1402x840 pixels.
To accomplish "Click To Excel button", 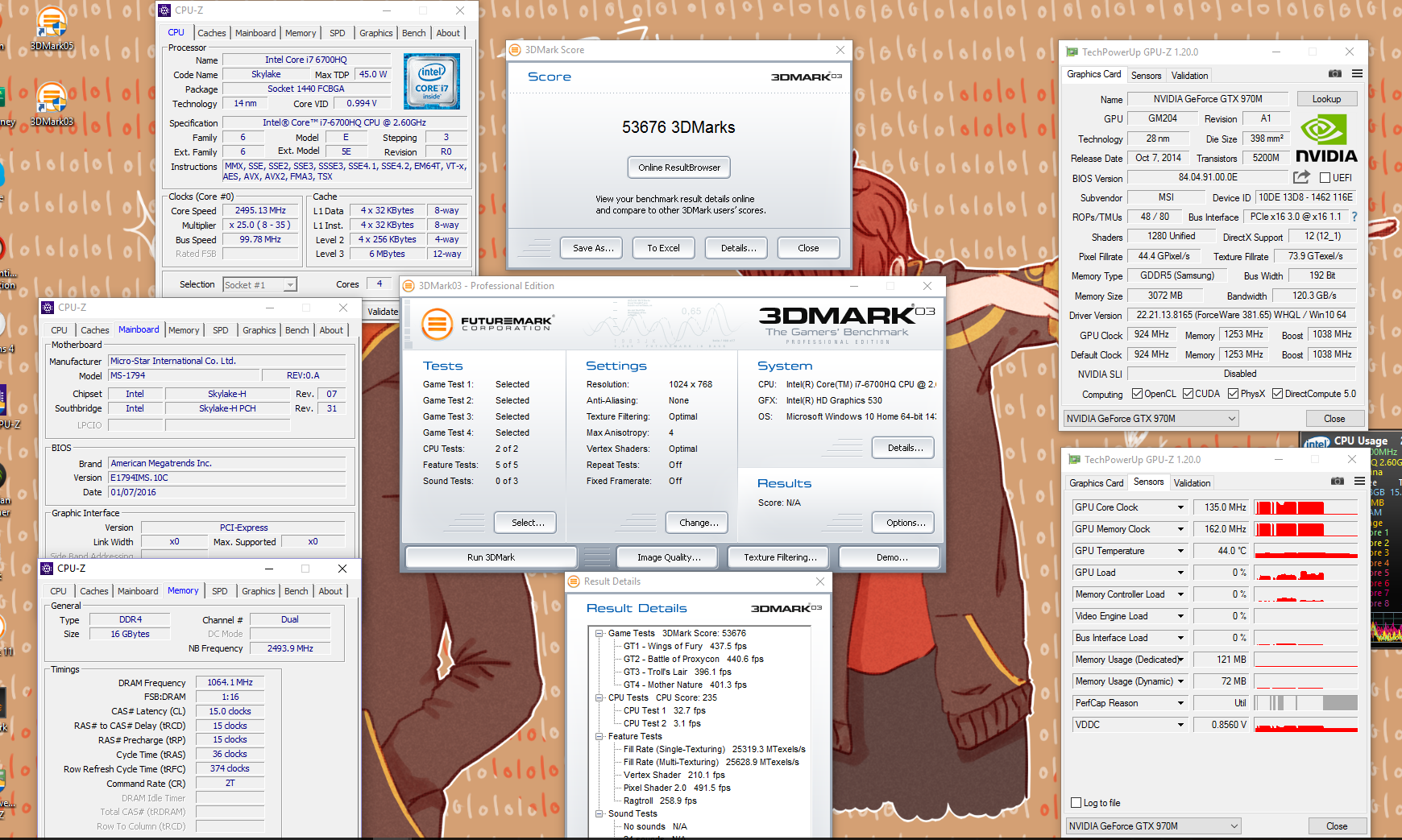I will coord(663,248).
